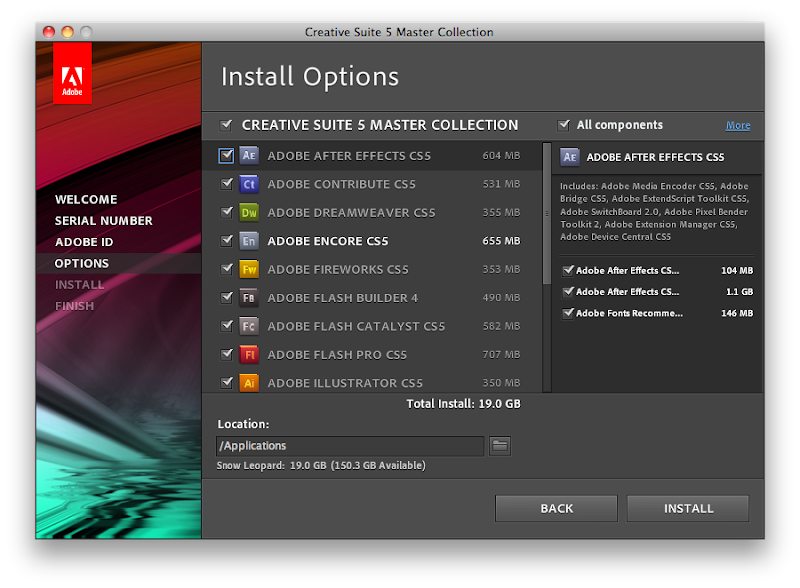This screenshot has height=588, width=800.
Task: Go to the Serial Number step
Action: [104, 221]
